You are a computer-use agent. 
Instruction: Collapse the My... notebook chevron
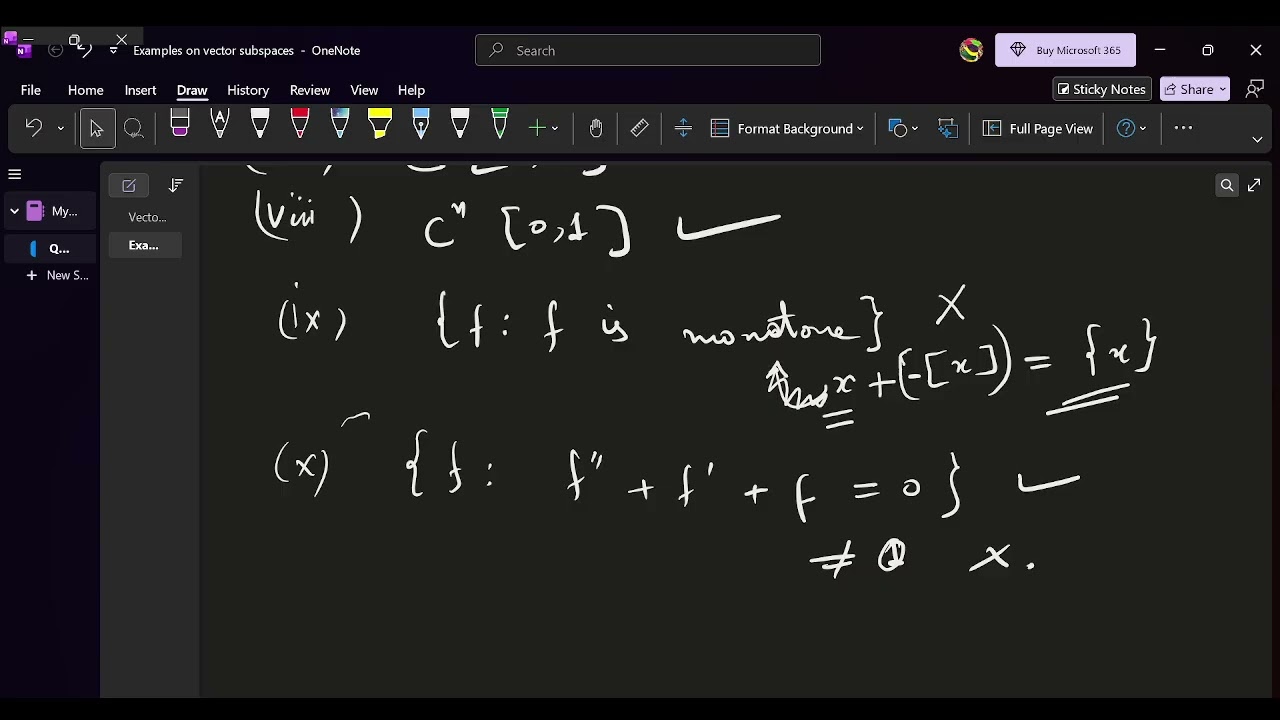[14, 211]
